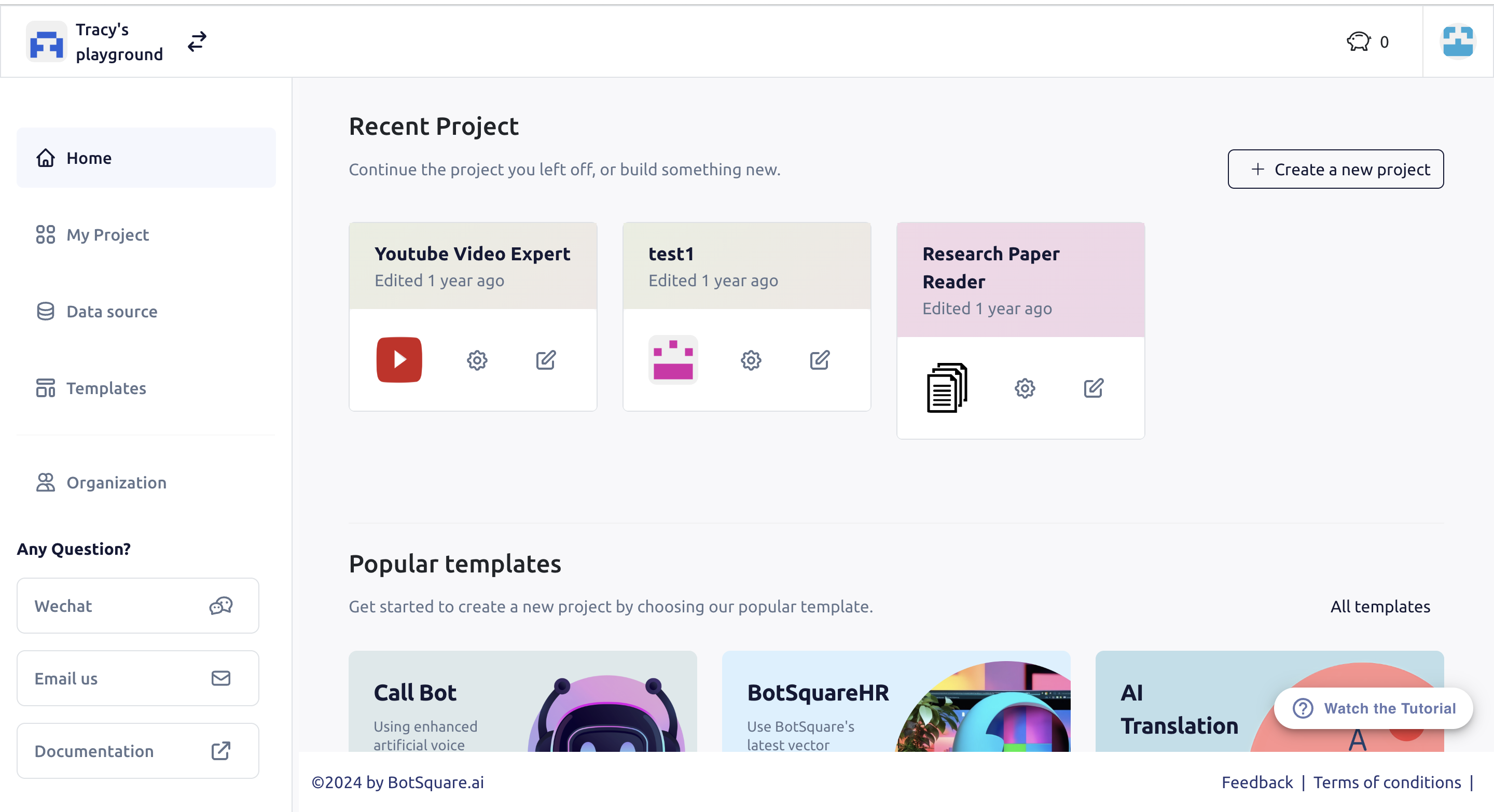The image size is (1494, 812).
Task: Open the Feedback link in the footer
Action: click(x=1257, y=782)
